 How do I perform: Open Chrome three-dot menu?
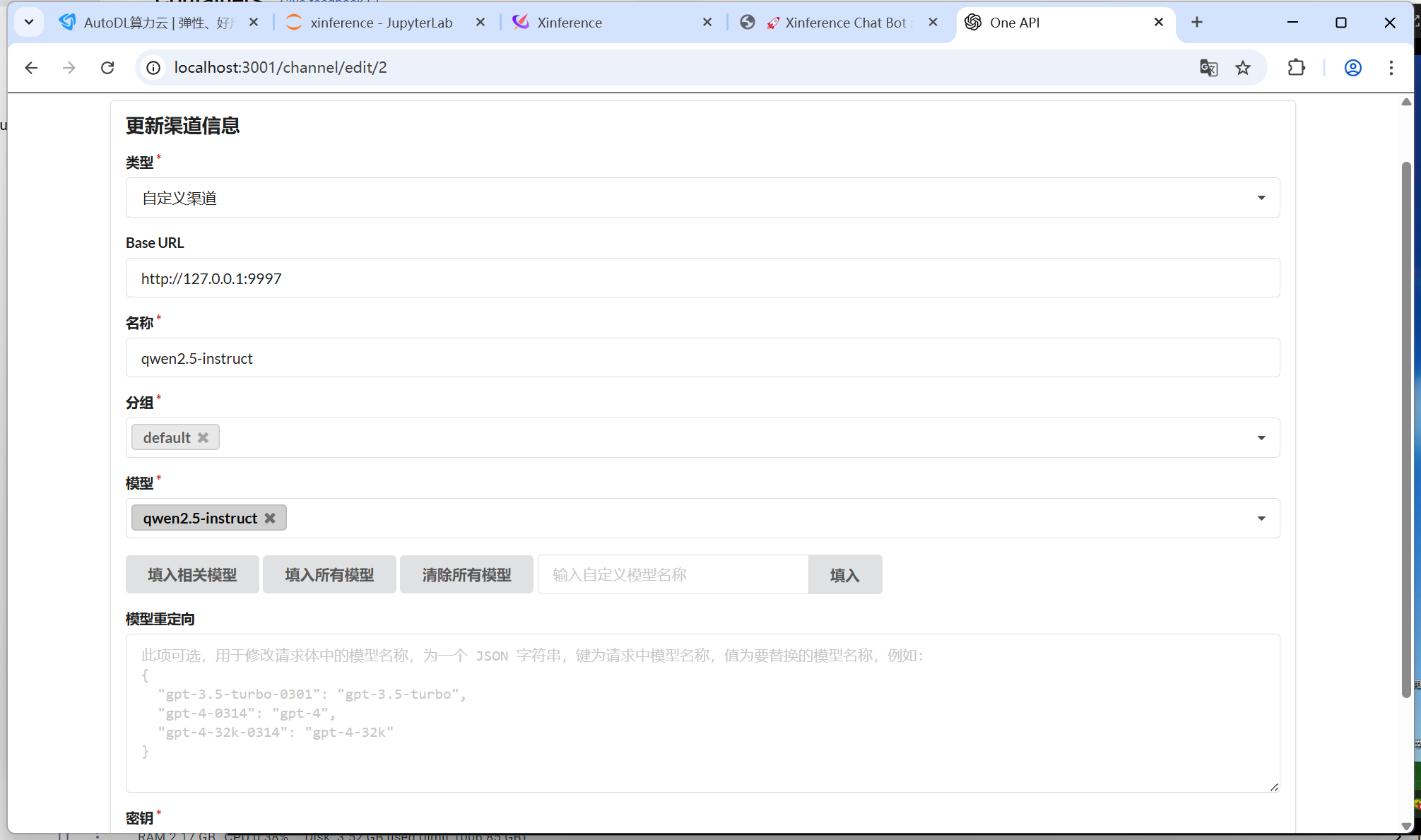[x=1391, y=68]
